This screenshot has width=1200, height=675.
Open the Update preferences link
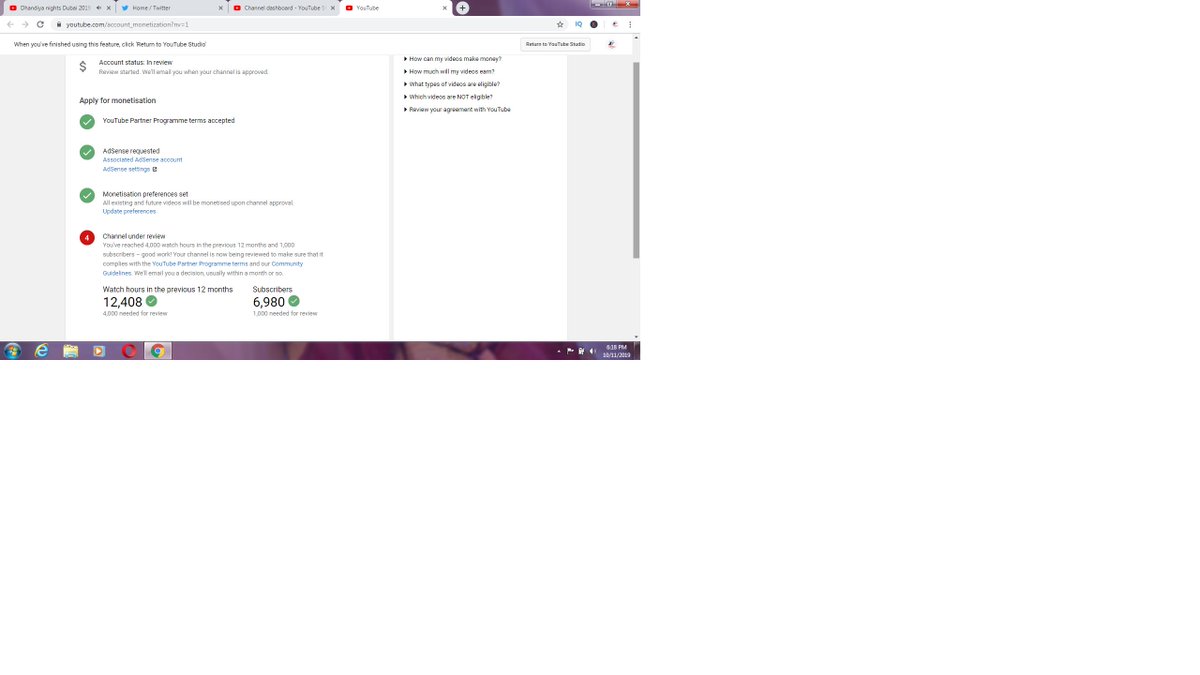[129, 211]
